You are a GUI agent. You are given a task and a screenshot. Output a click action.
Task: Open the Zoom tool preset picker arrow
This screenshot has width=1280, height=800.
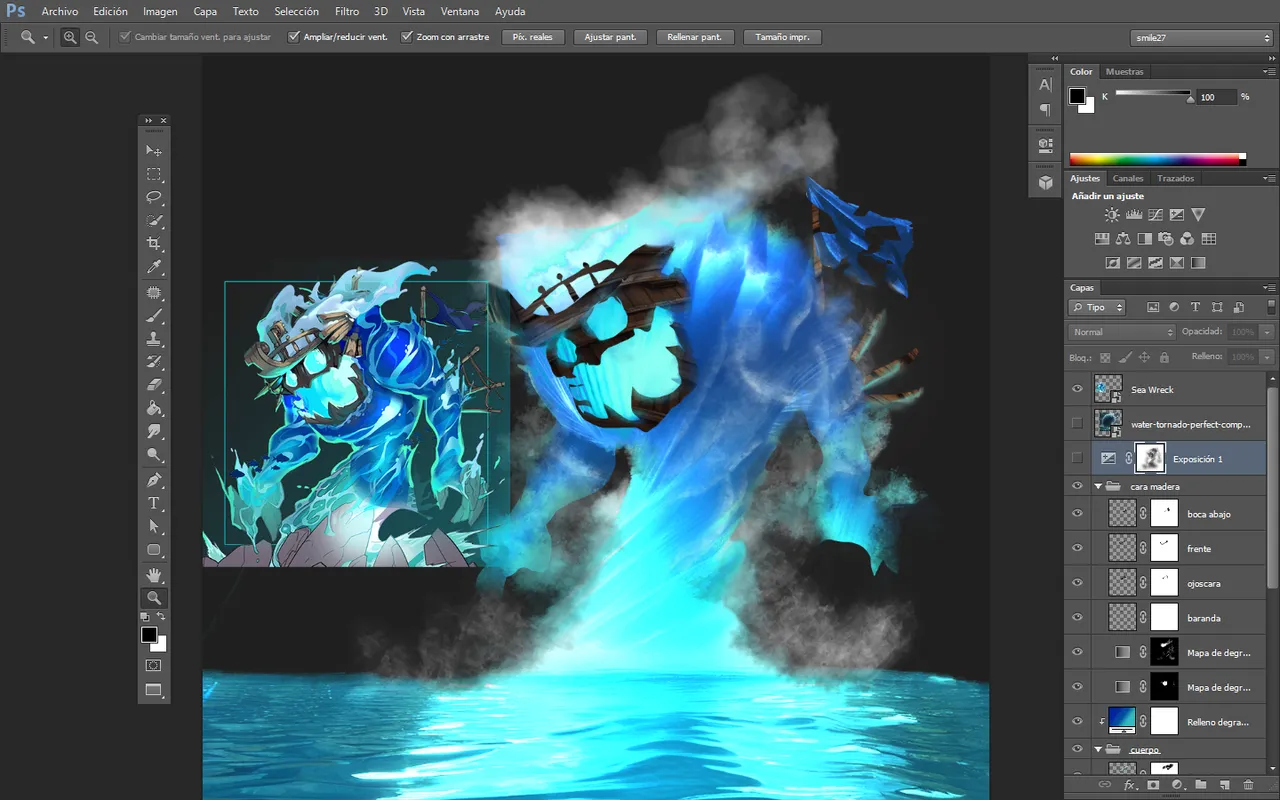46,38
